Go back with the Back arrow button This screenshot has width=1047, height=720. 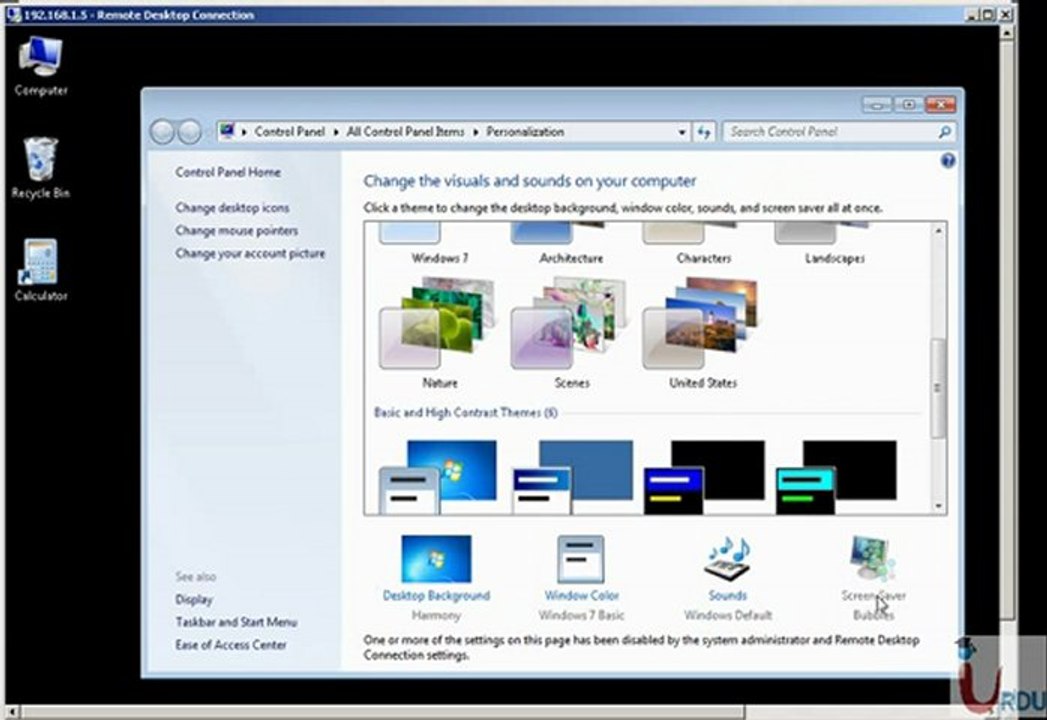point(162,132)
